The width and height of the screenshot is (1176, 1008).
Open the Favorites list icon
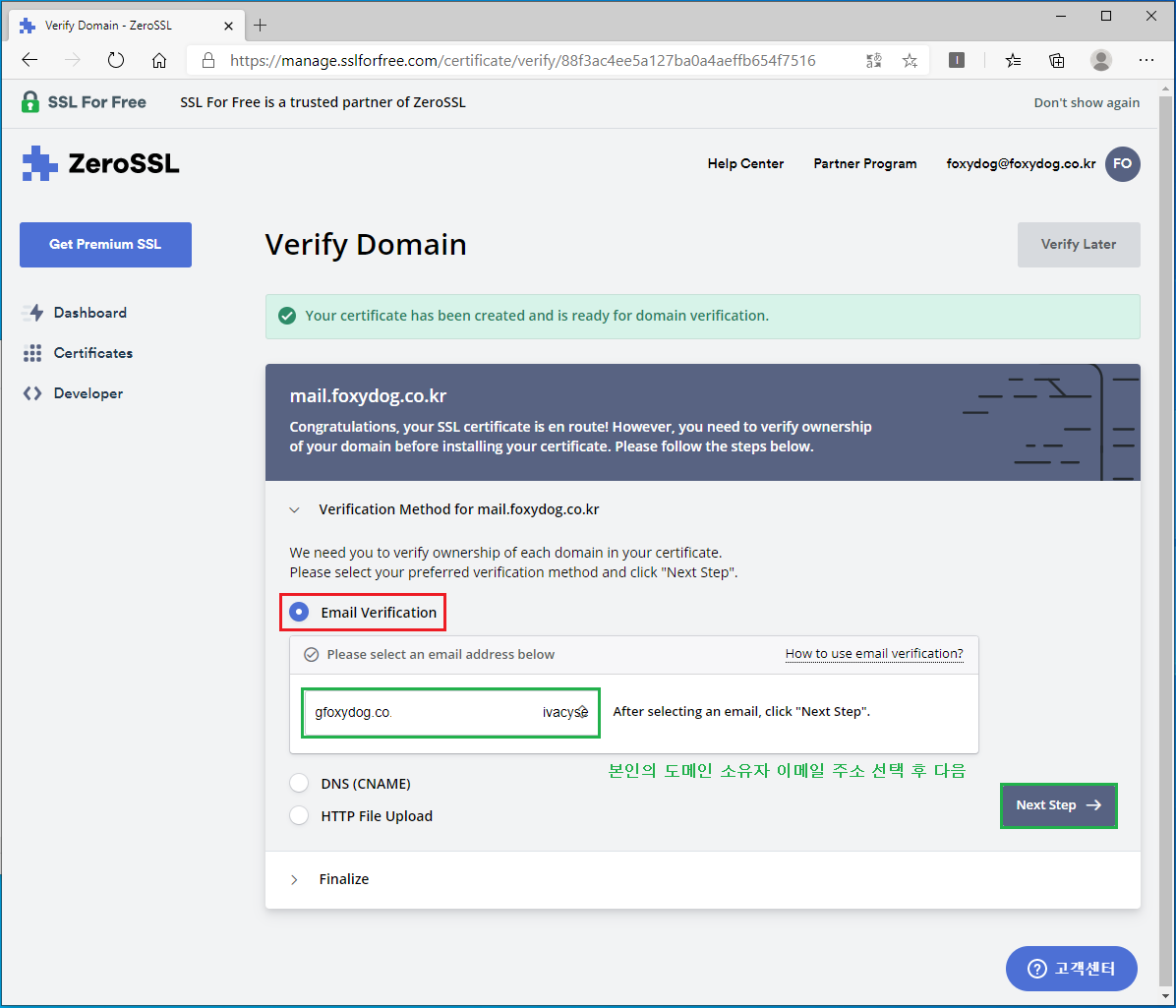(x=1013, y=61)
